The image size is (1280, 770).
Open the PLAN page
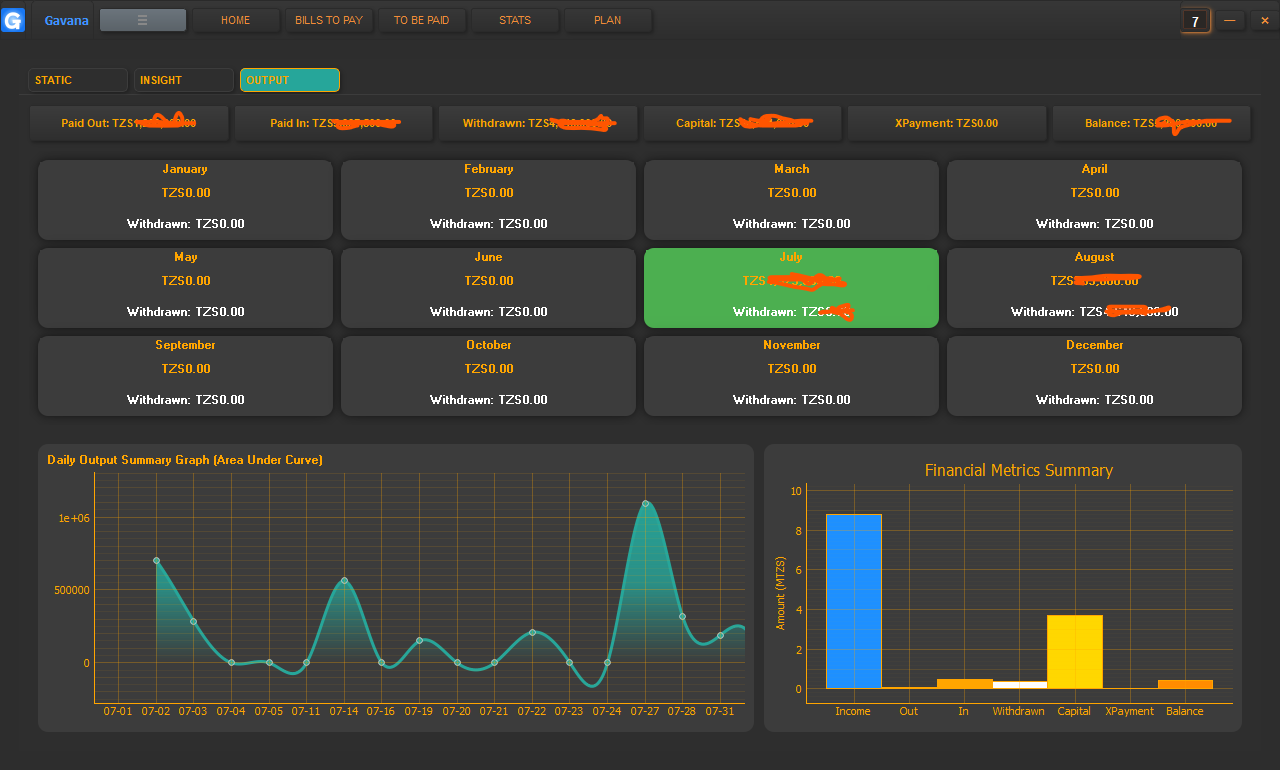[x=608, y=20]
